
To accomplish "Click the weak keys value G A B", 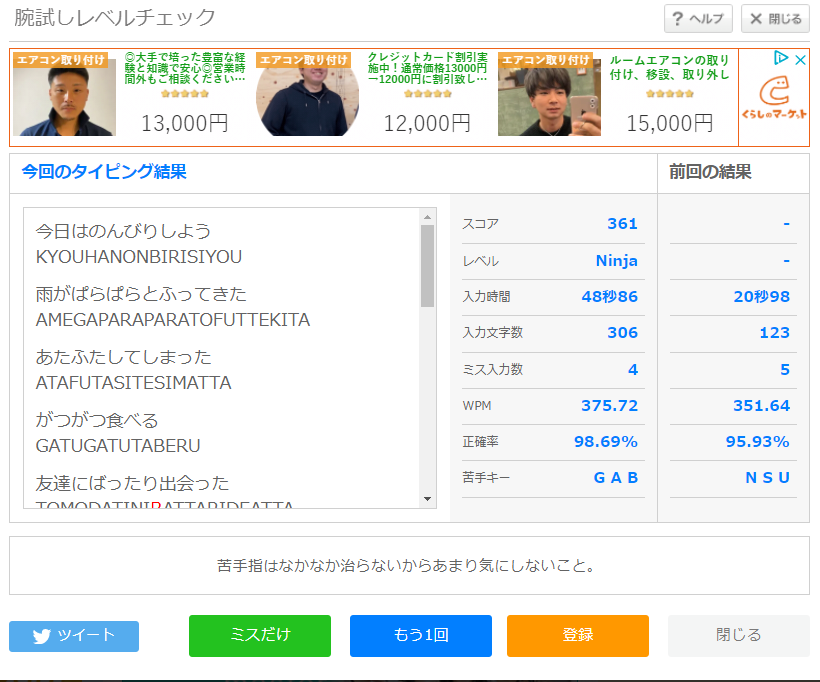I will coord(616,478).
